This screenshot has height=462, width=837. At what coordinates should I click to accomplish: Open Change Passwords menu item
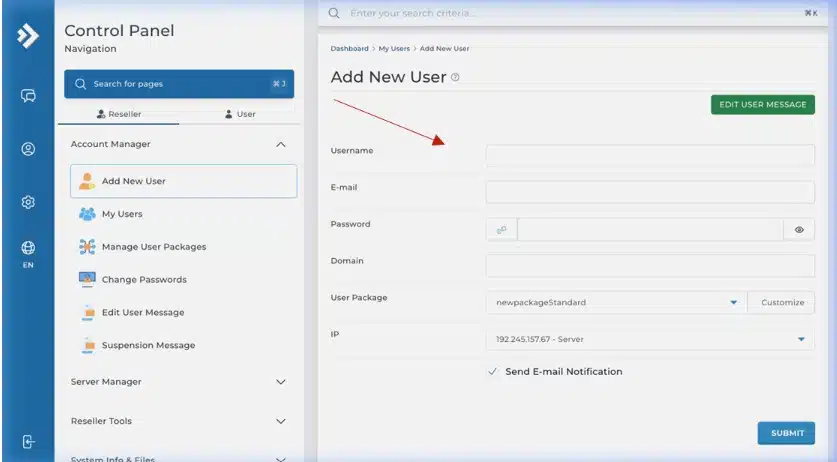(184, 279)
